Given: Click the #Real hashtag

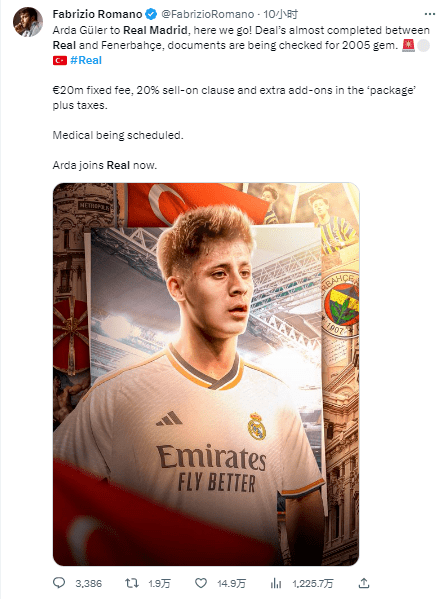Looking at the screenshot, I should pyautogui.click(x=86, y=60).
